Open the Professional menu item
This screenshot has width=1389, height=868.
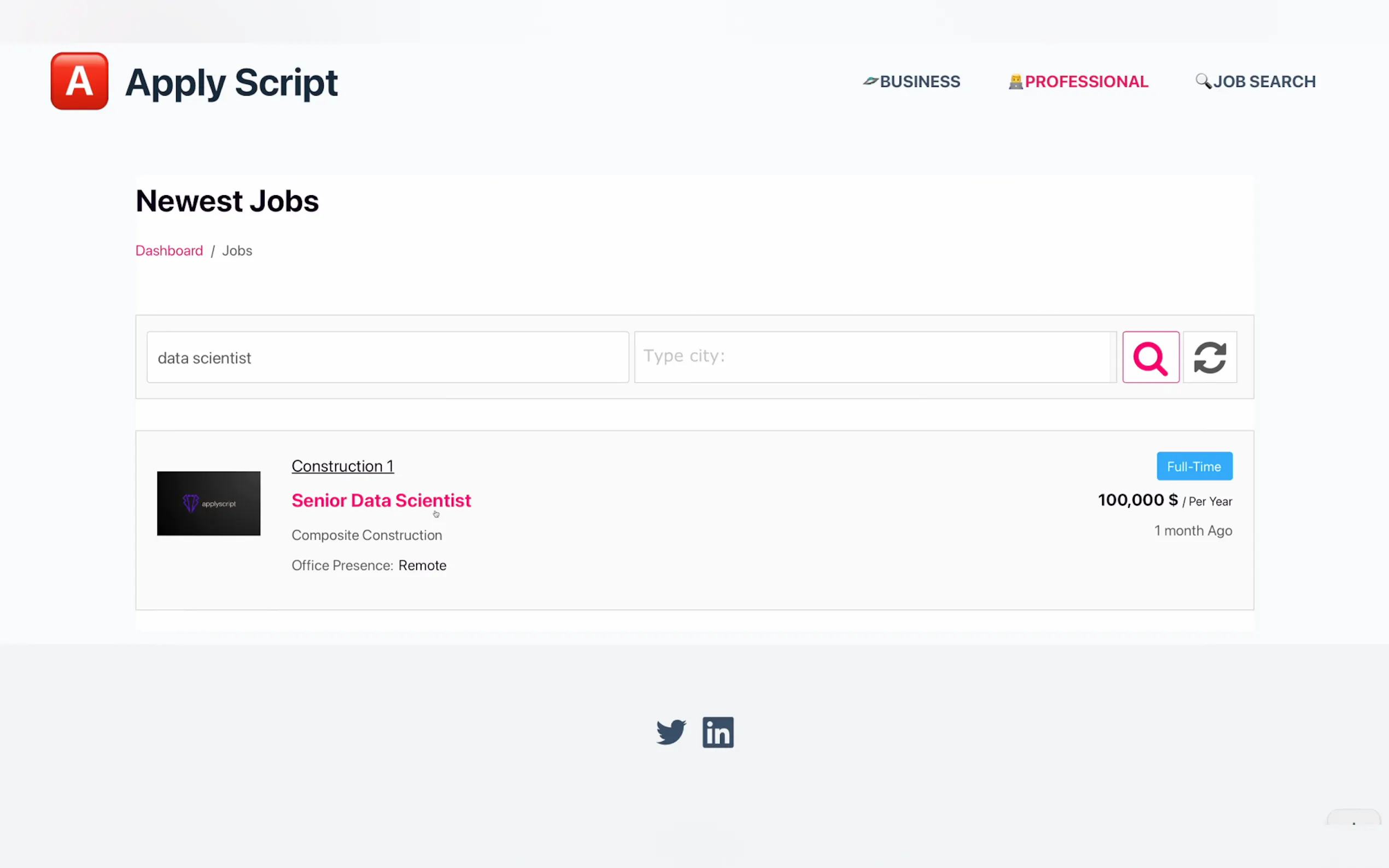pos(1078,81)
